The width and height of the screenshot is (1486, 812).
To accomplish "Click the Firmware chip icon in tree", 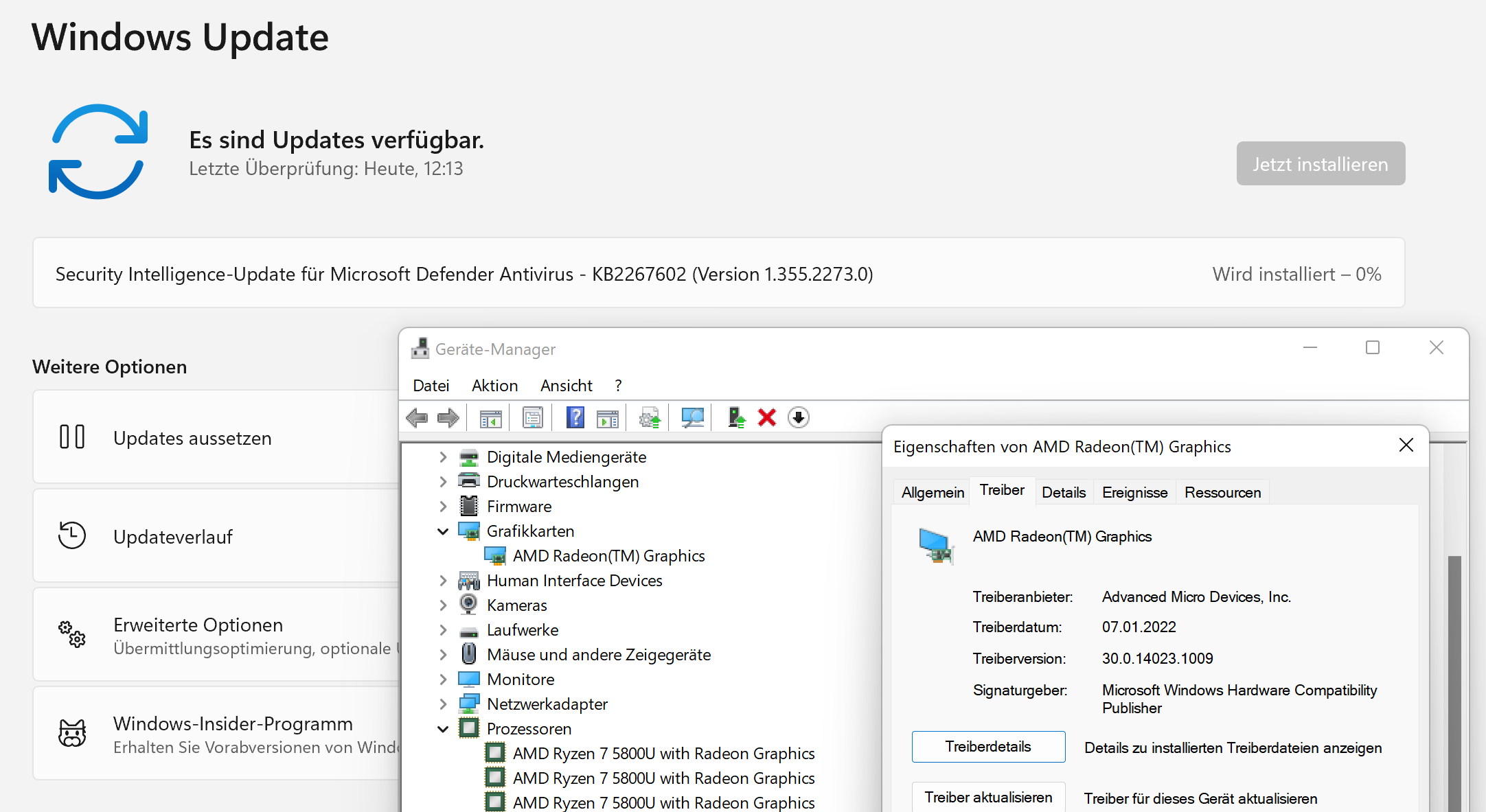I will click(x=469, y=506).
